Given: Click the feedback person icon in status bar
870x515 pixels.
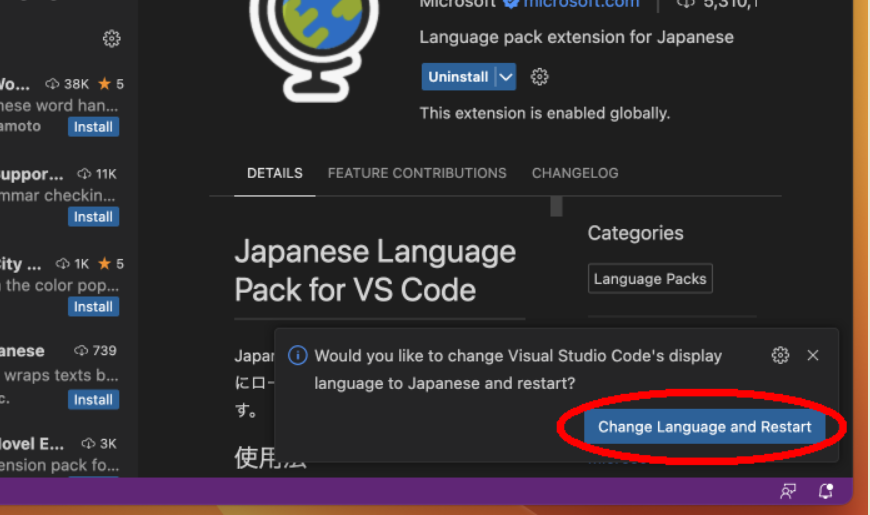Looking at the screenshot, I should point(789,491).
